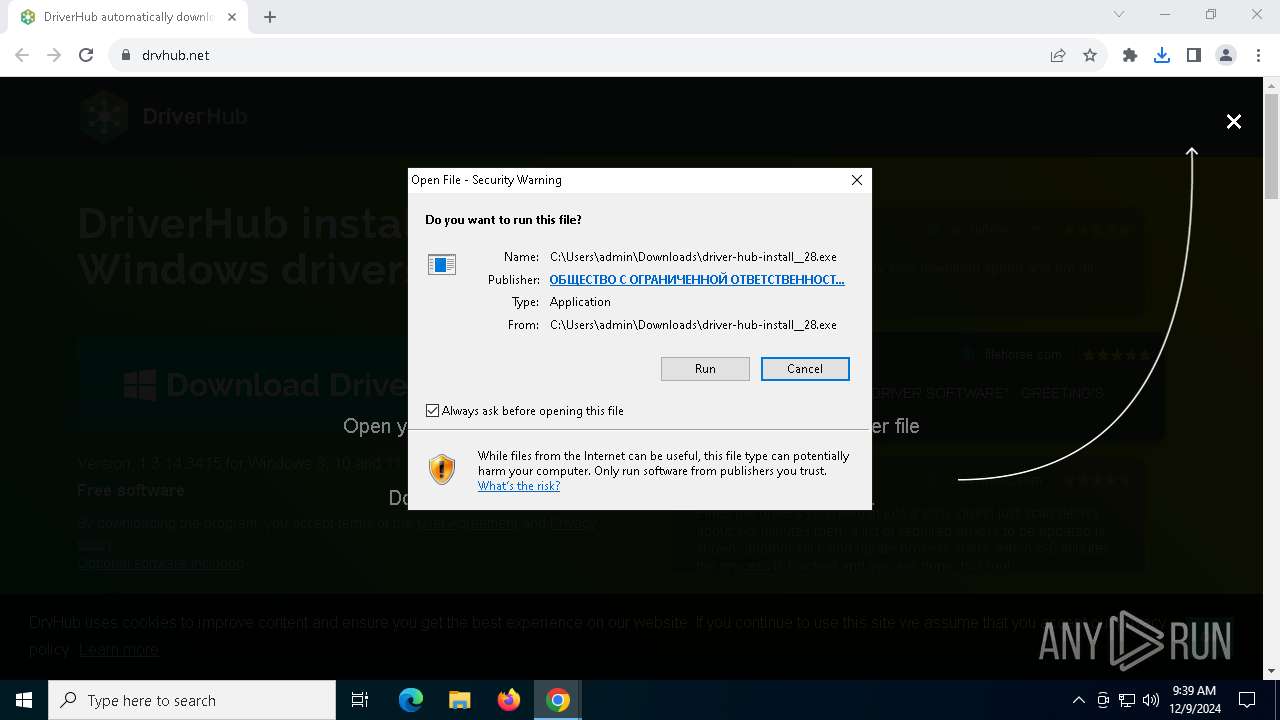This screenshot has width=1280, height=720.
Task: Launch Firefox from the taskbar
Action: pyautogui.click(x=509, y=700)
